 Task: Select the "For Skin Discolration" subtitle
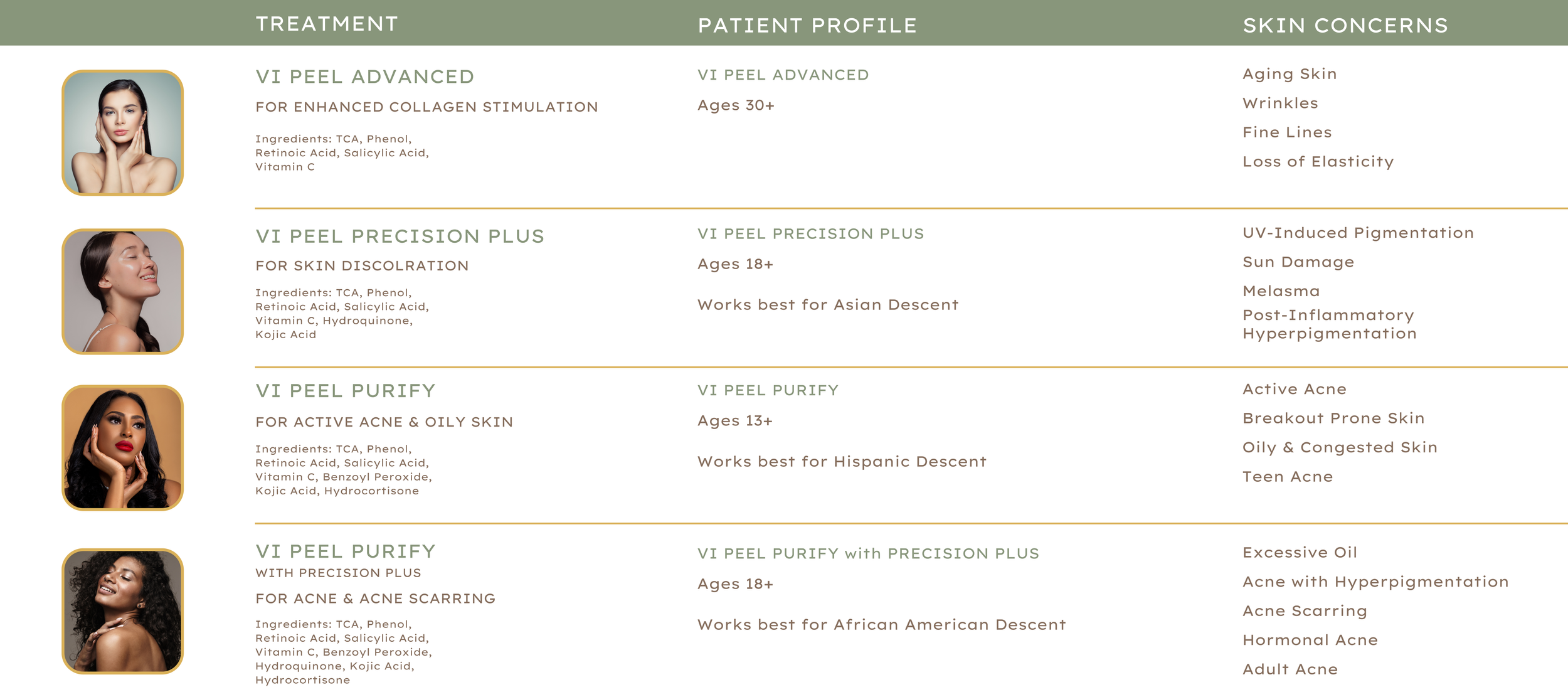coord(362,266)
